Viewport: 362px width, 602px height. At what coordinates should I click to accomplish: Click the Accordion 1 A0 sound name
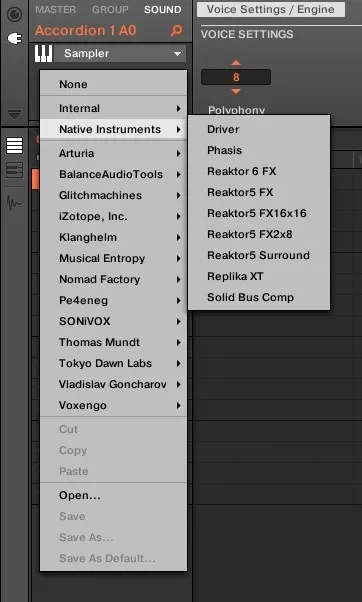[x=86, y=30]
